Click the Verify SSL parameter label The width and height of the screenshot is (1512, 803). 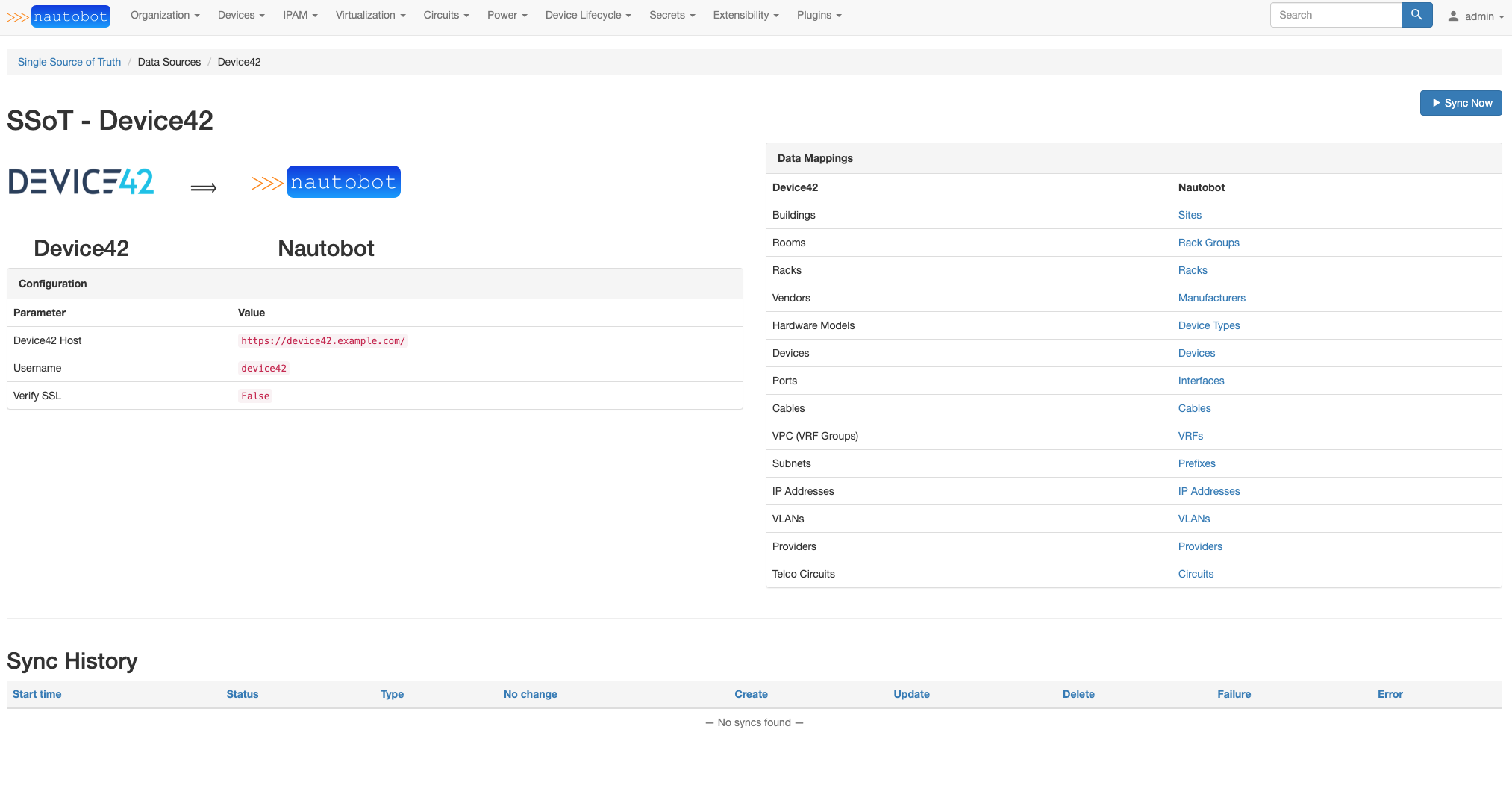pyautogui.click(x=37, y=396)
